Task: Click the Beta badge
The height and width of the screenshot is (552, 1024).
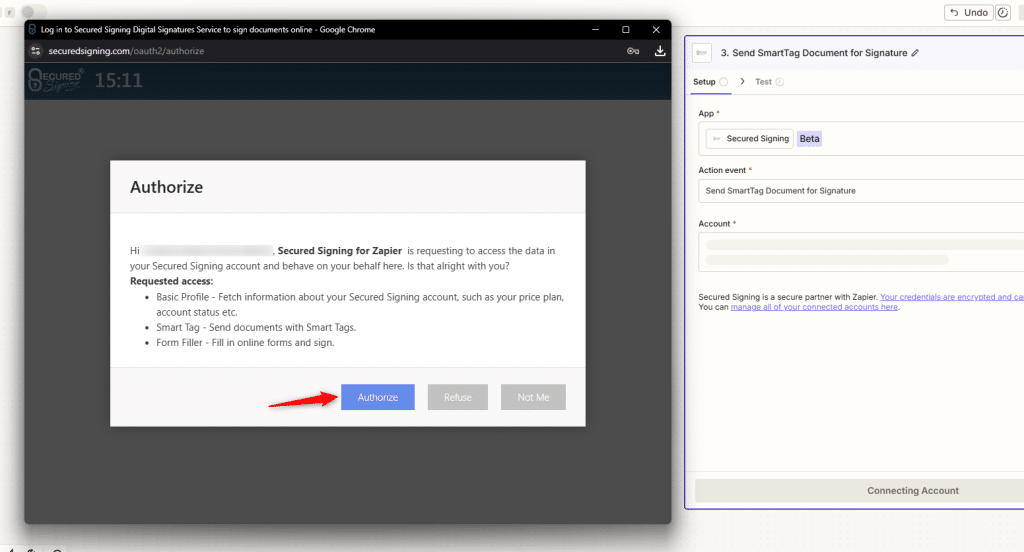Action: [x=809, y=138]
